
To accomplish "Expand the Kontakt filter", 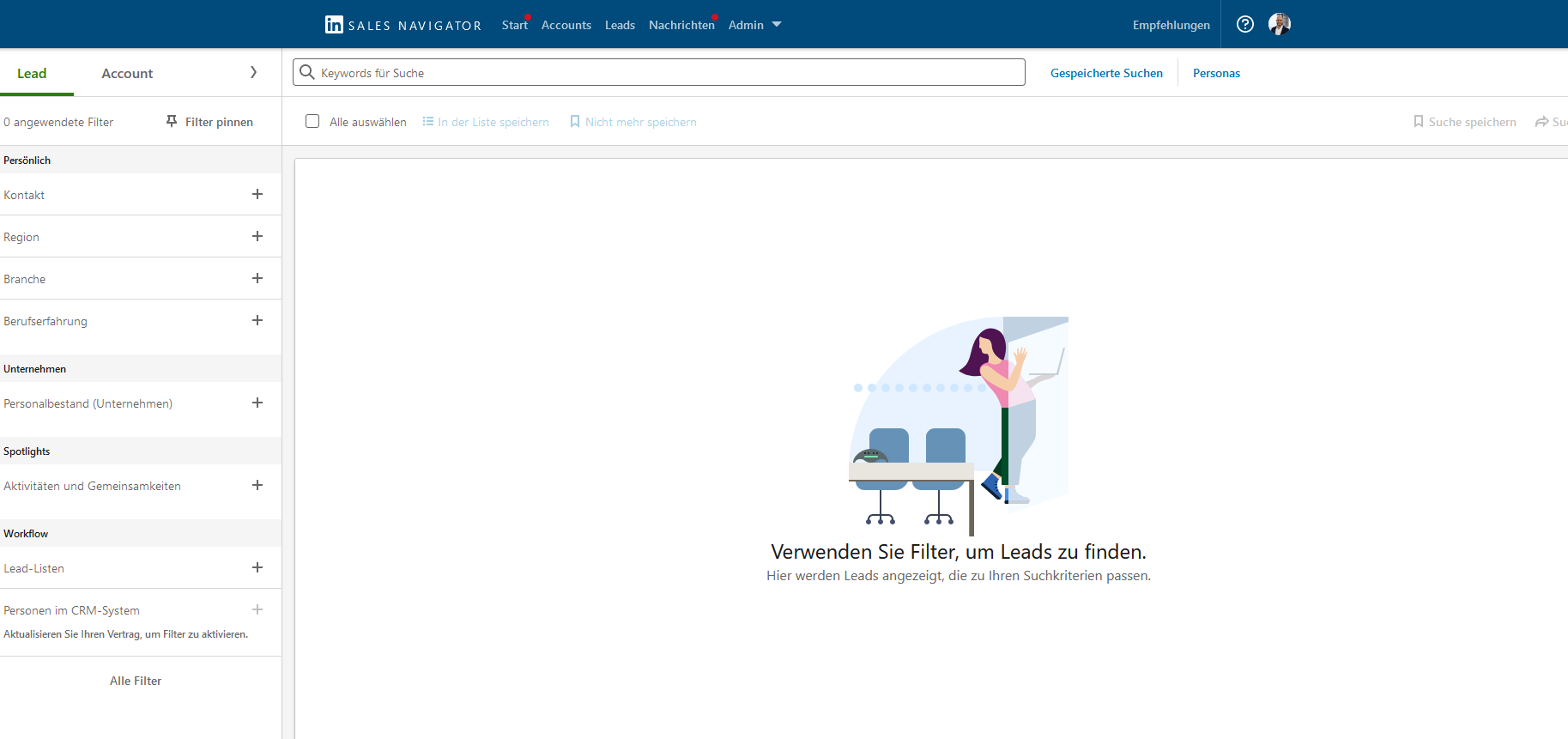I will pos(257,195).
